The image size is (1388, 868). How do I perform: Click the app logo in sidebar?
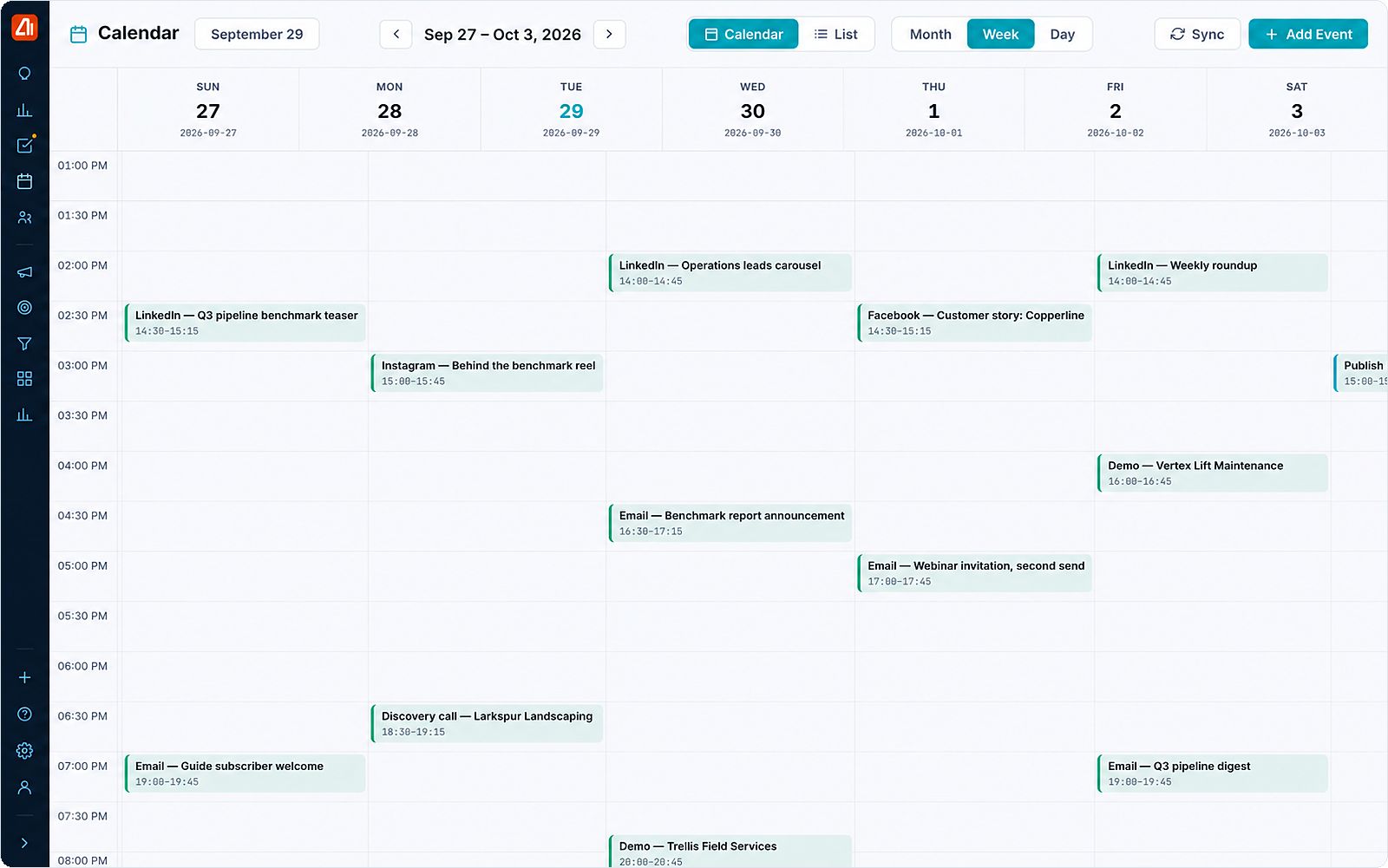[x=24, y=28]
